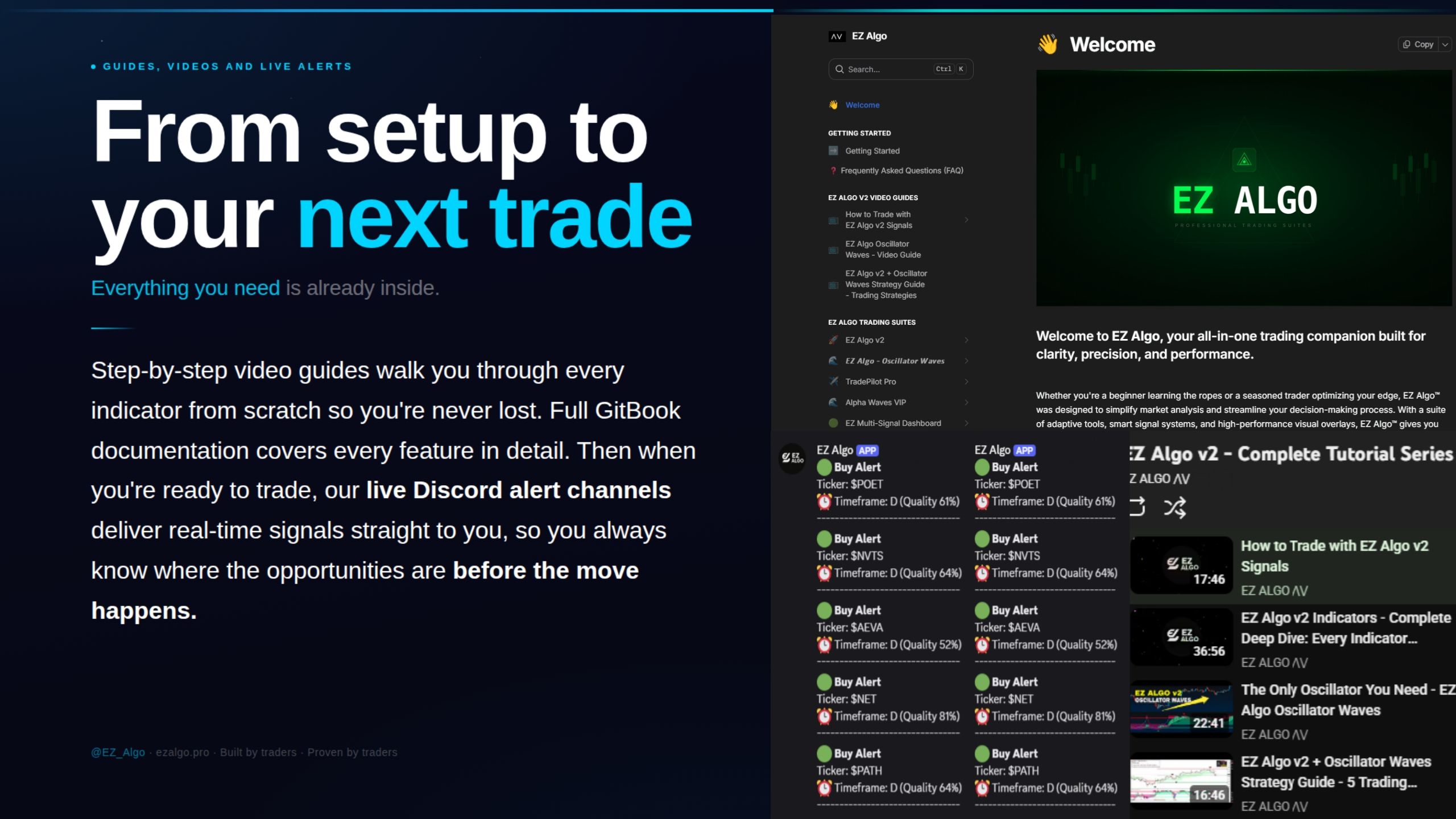Open the dropdown arrow next to Copy
1456x819 pixels.
1445,44
